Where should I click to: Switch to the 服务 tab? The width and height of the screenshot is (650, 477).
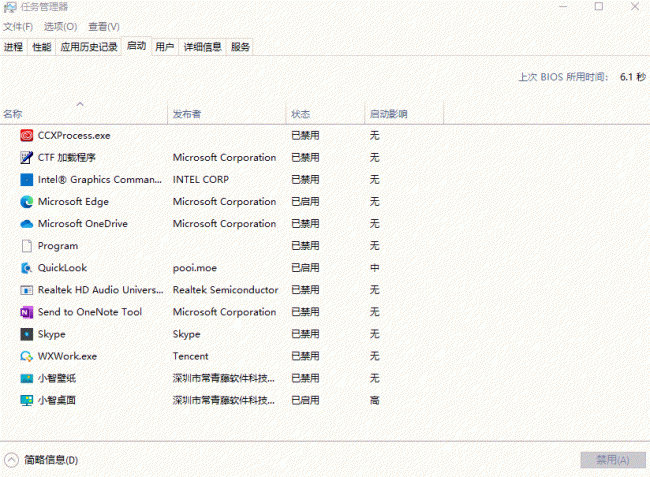pyautogui.click(x=240, y=47)
